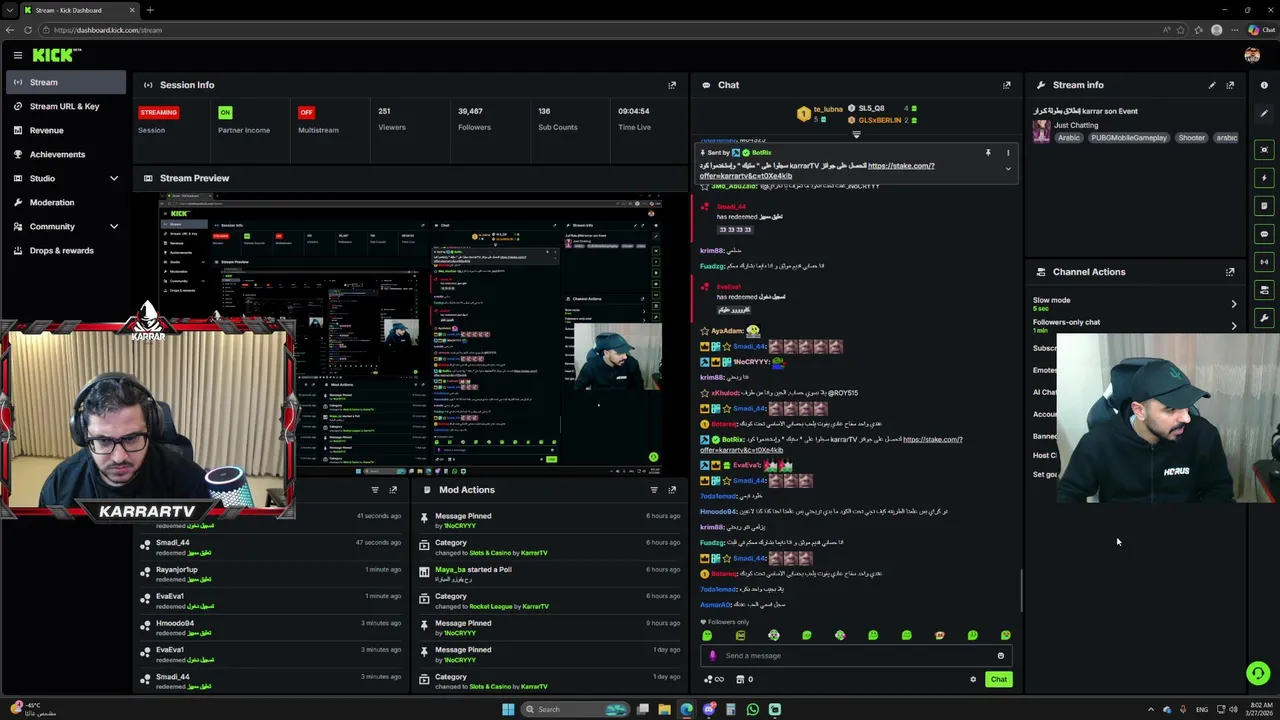
Task: Send message with the Chat button
Action: pos(999,680)
